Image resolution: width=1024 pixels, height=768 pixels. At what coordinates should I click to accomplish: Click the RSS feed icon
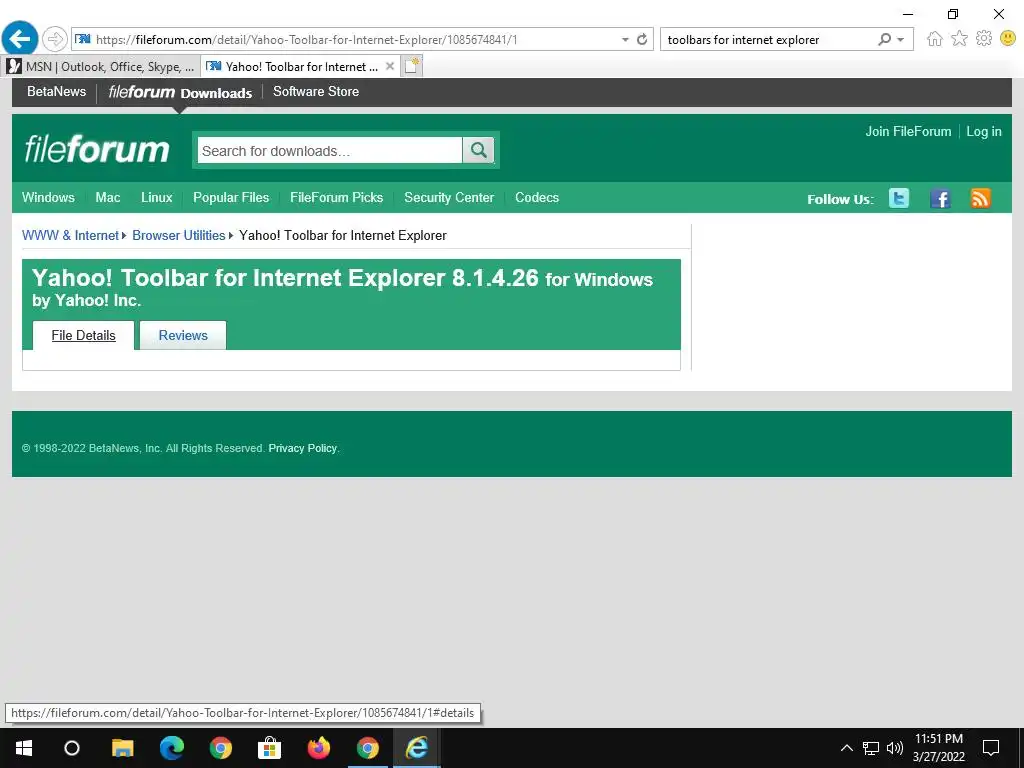[x=980, y=198]
